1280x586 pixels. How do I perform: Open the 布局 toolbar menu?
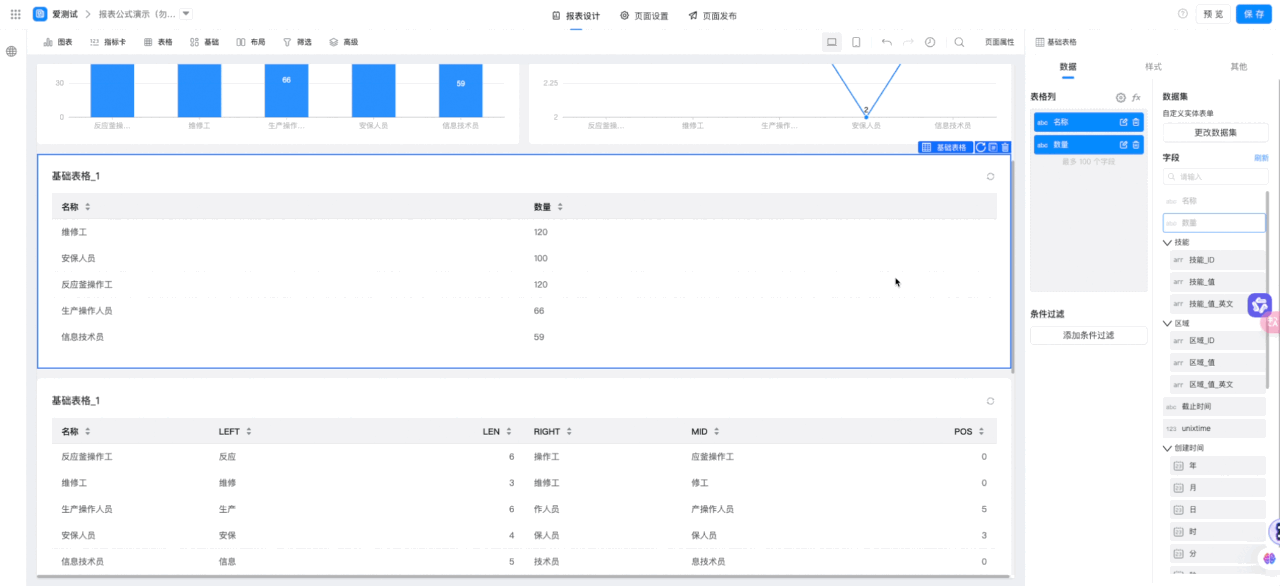pos(251,42)
